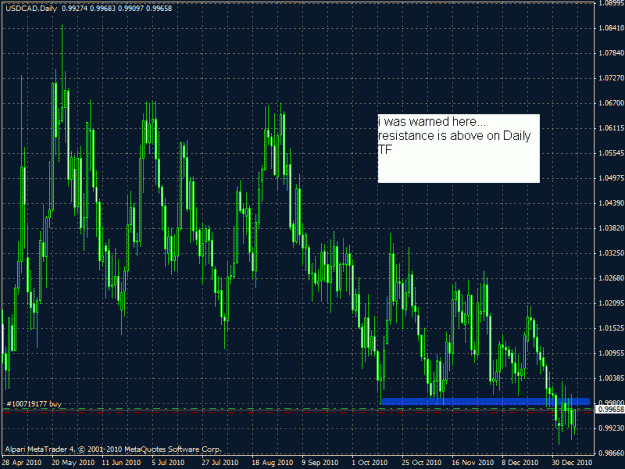Click the 1.00385 price scale label
The height and width of the screenshot is (469, 625).
tap(611, 378)
